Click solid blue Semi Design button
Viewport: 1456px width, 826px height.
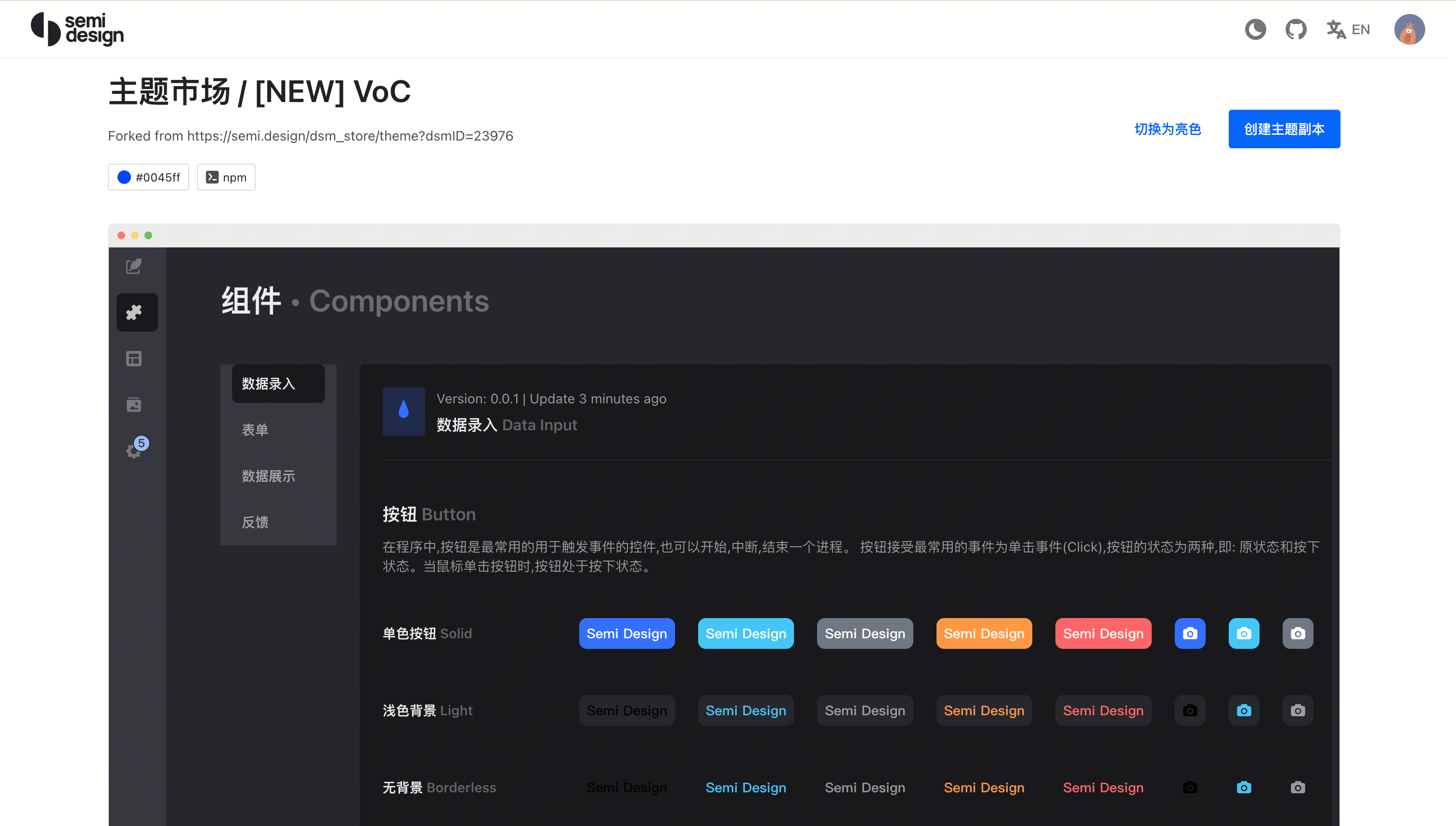click(626, 633)
